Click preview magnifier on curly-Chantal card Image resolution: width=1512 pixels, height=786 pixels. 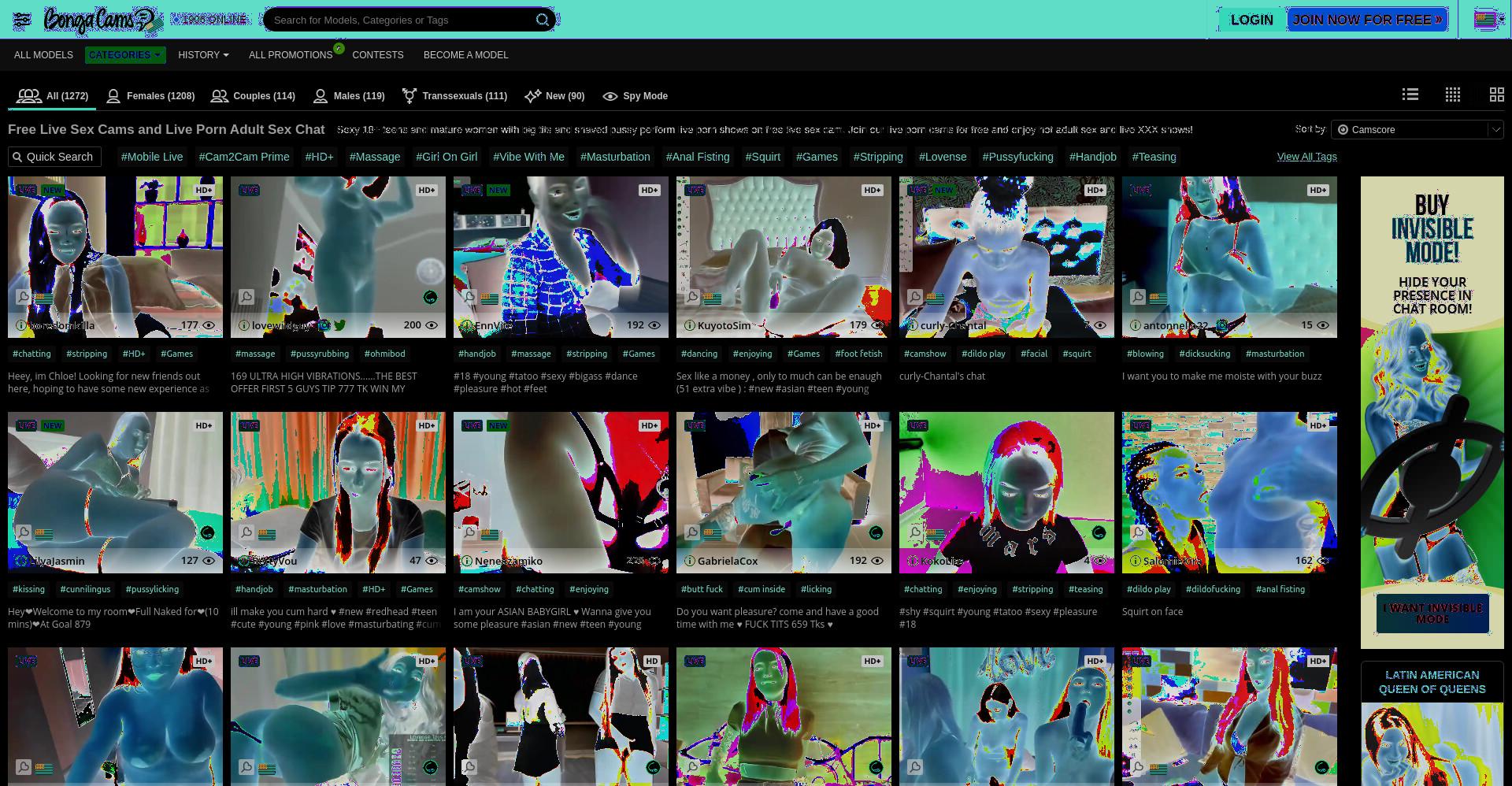click(915, 297)
